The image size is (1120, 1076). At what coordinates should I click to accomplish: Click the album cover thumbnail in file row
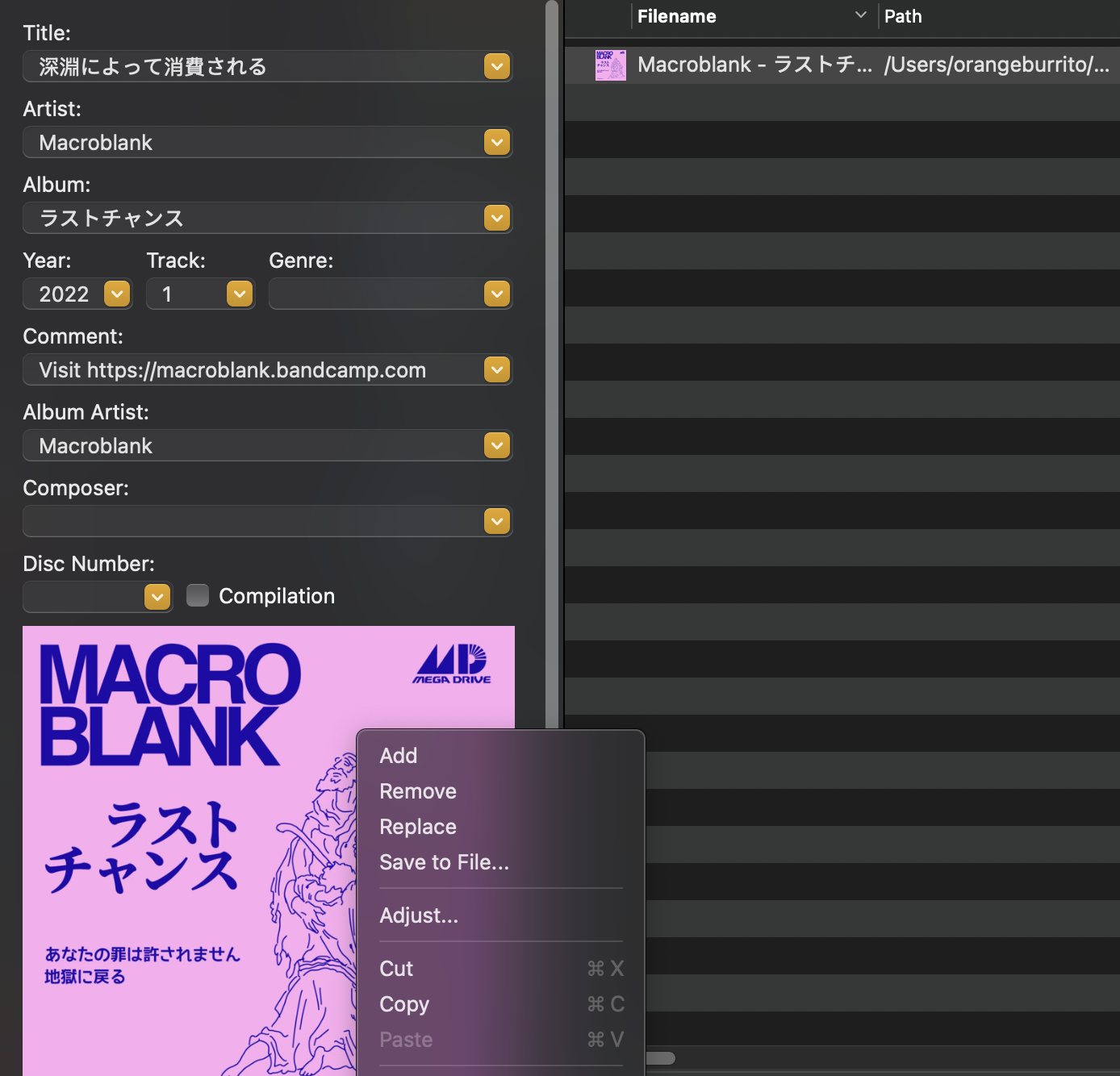pyautogui.click(x=610, y=65)
